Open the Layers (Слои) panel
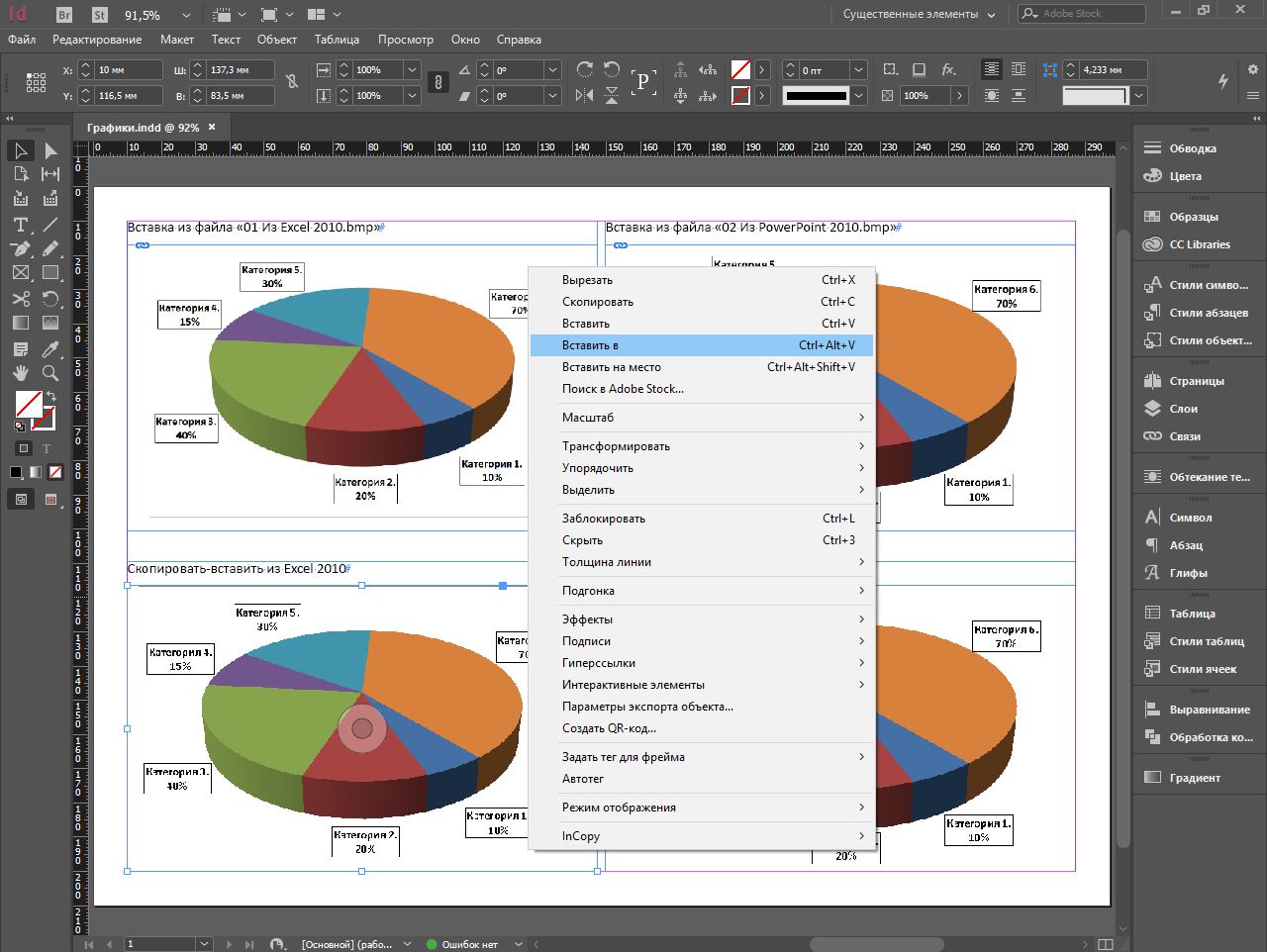Screen dimensions: 1267x952 tap(1183, 409)
